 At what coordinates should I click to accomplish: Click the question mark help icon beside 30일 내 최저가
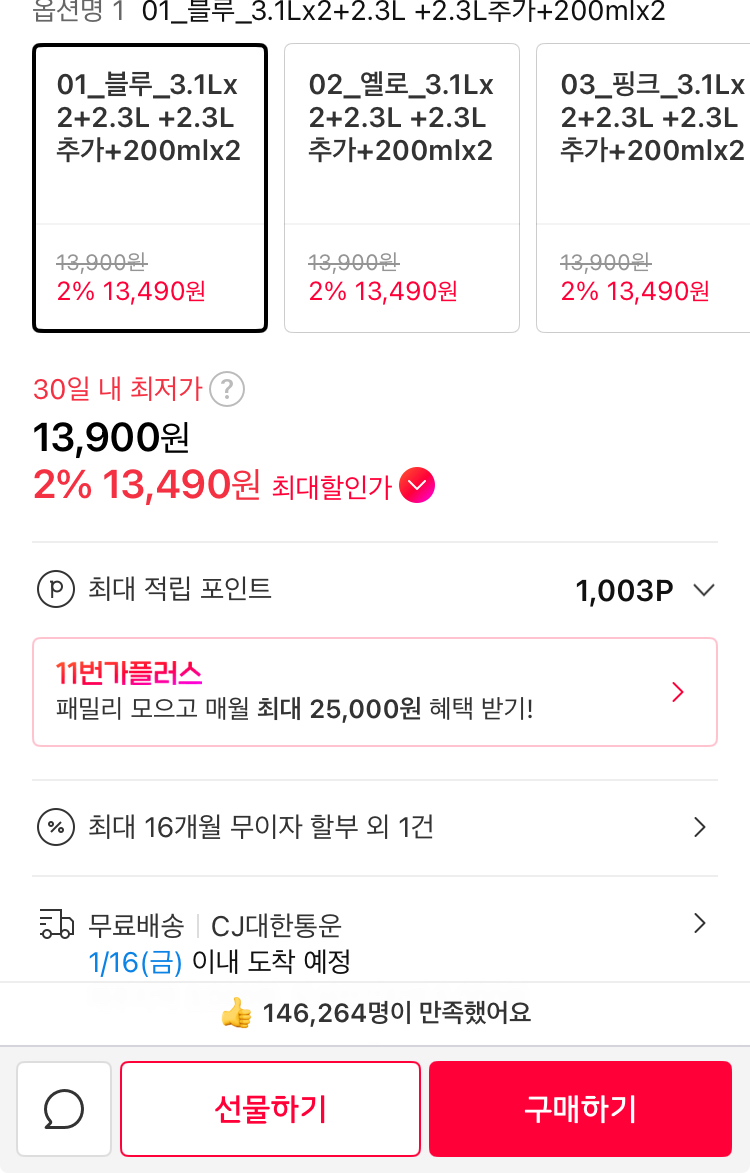(228, 388)
